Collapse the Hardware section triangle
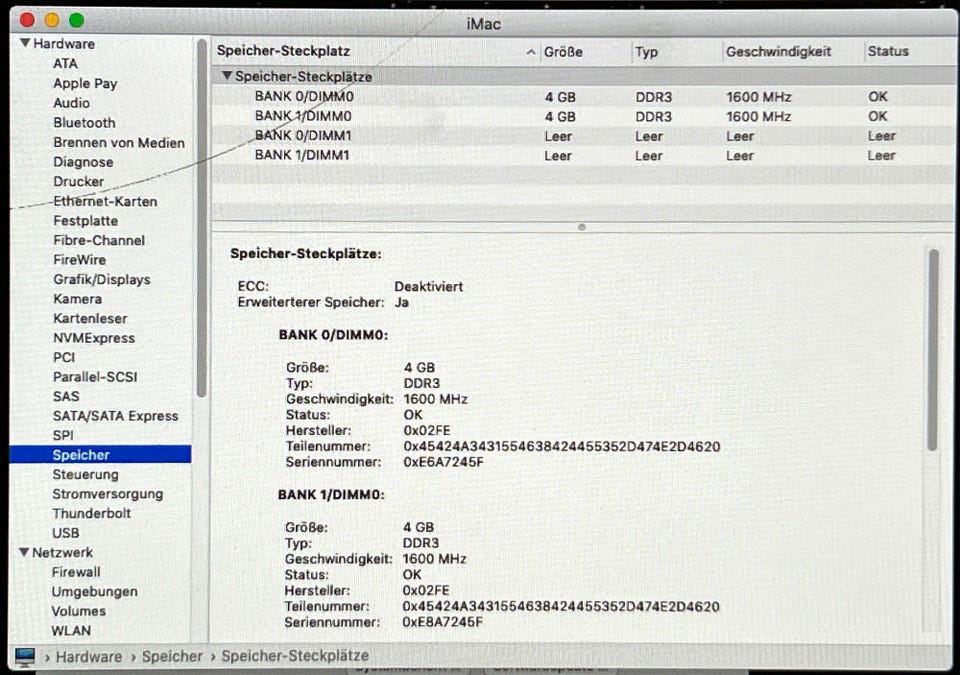Viewport: 960px width, 675px height. pos(25,43)
